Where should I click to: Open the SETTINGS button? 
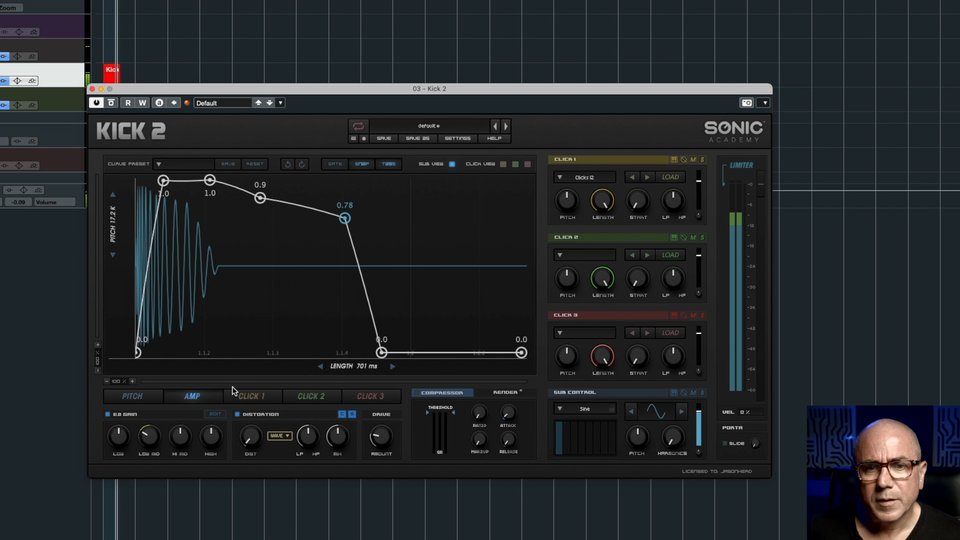coord(457,138)
